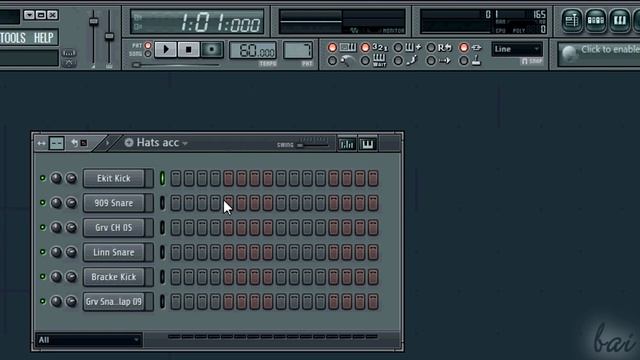Click the plus icon beside Hats acc

tap(129, 142)
